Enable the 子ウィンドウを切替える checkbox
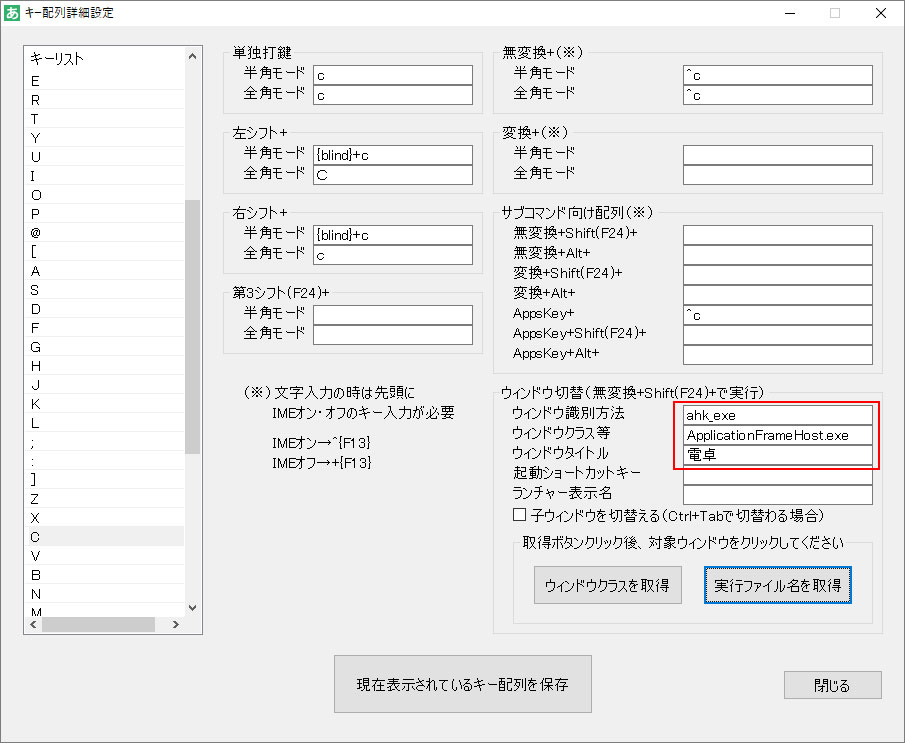905x743 pixels. 519,516
